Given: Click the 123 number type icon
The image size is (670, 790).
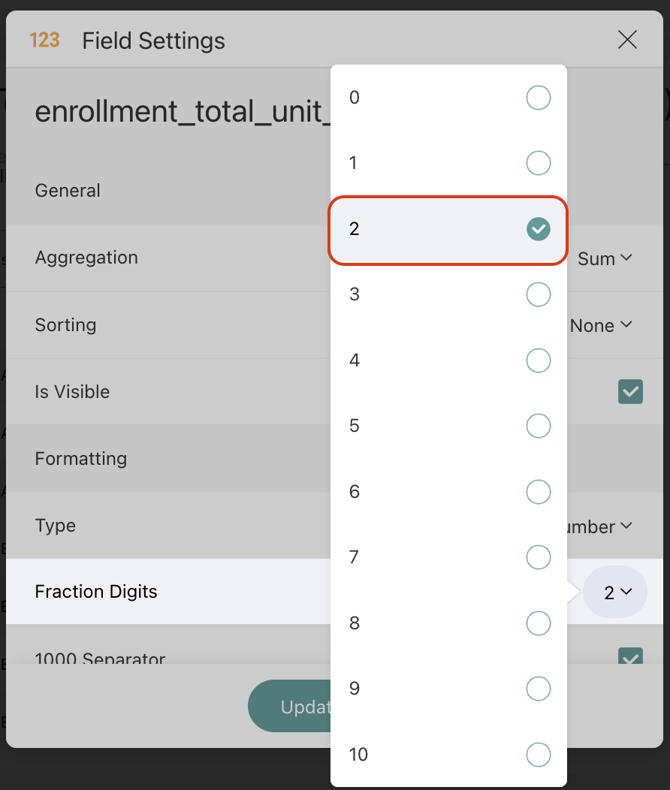Looking at the screenshot, I should pos(45,40).
